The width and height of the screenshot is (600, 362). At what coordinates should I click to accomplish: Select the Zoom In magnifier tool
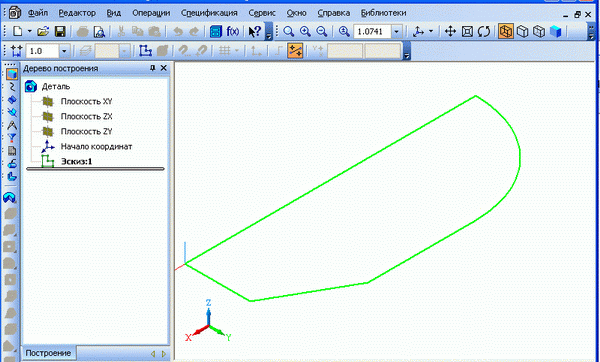coord(305,31)
